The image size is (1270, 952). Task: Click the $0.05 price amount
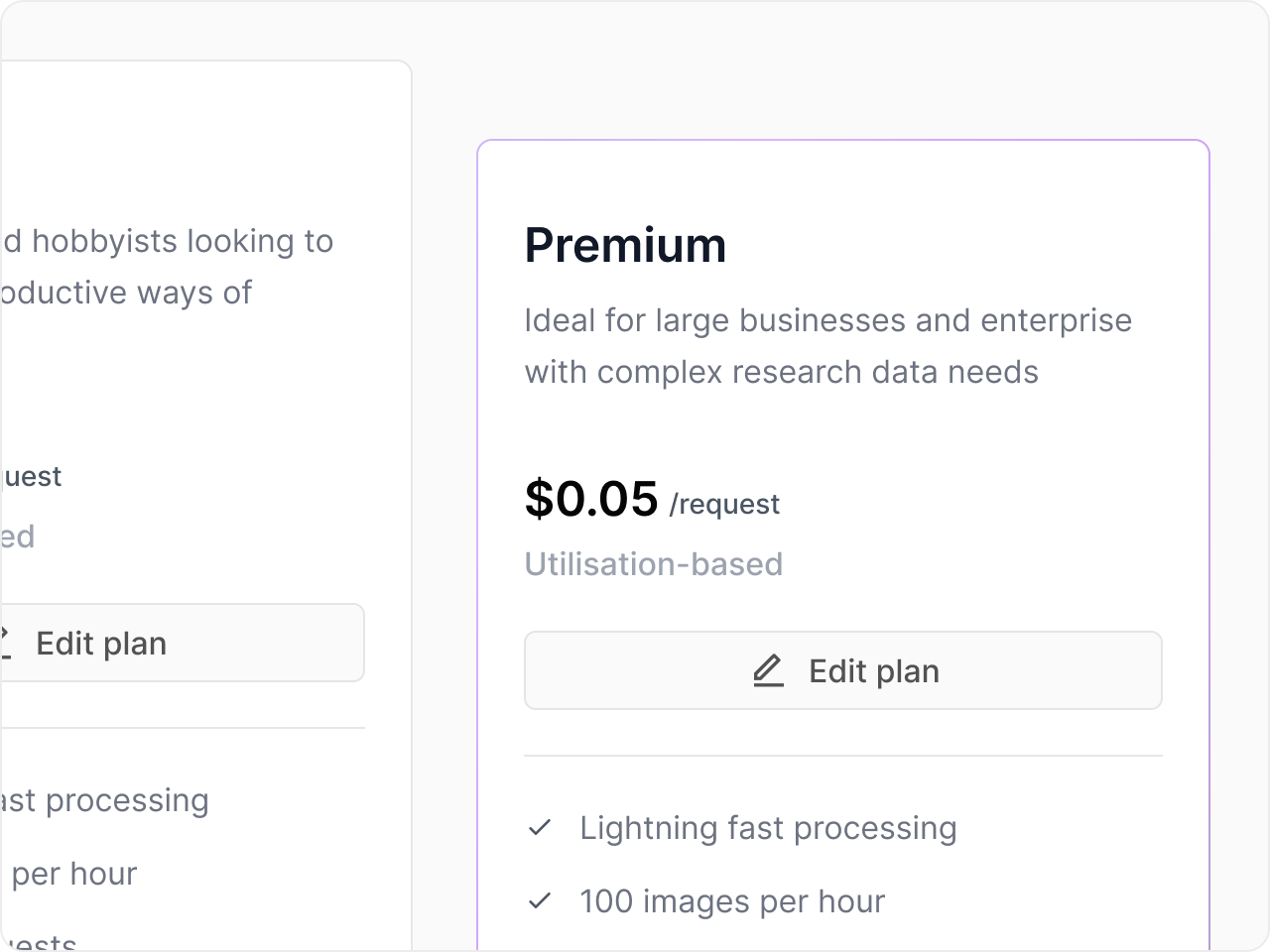[591, 498]
